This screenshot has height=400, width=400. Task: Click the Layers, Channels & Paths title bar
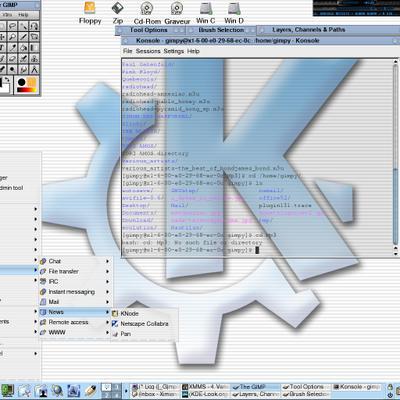coord(328,30)
